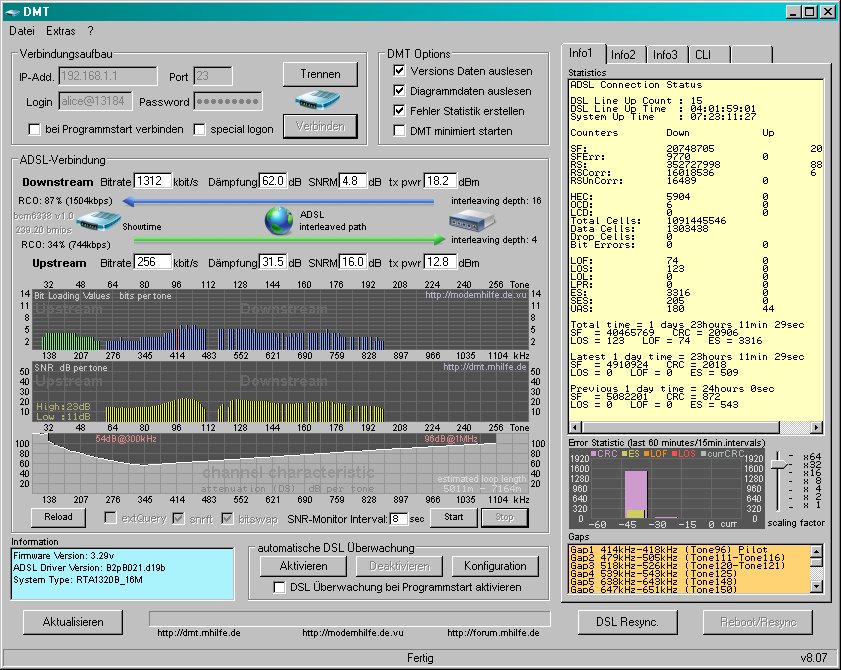Tick bei Programmstart verbinden
Screen dimensions: 841x670
pos(35,129)
